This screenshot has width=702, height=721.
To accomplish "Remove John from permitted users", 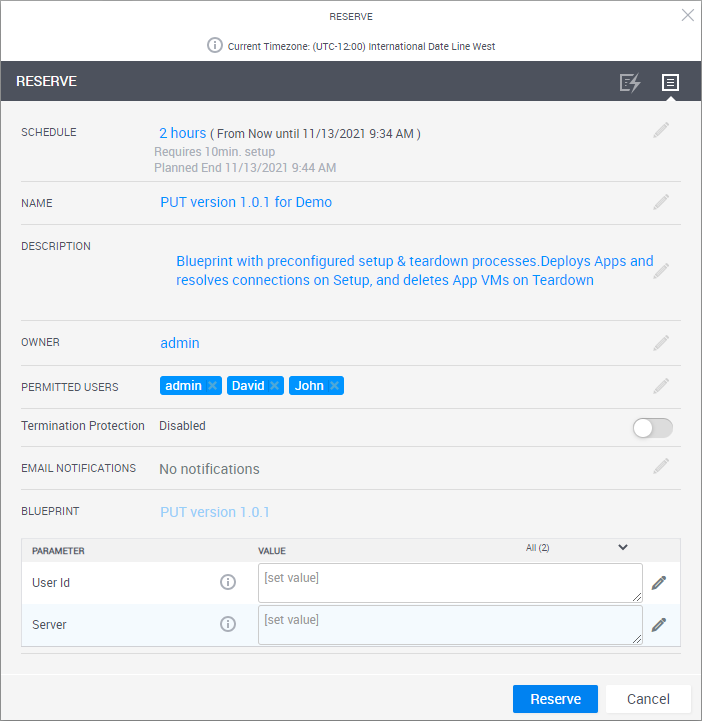I will click(x=334, y=386).
